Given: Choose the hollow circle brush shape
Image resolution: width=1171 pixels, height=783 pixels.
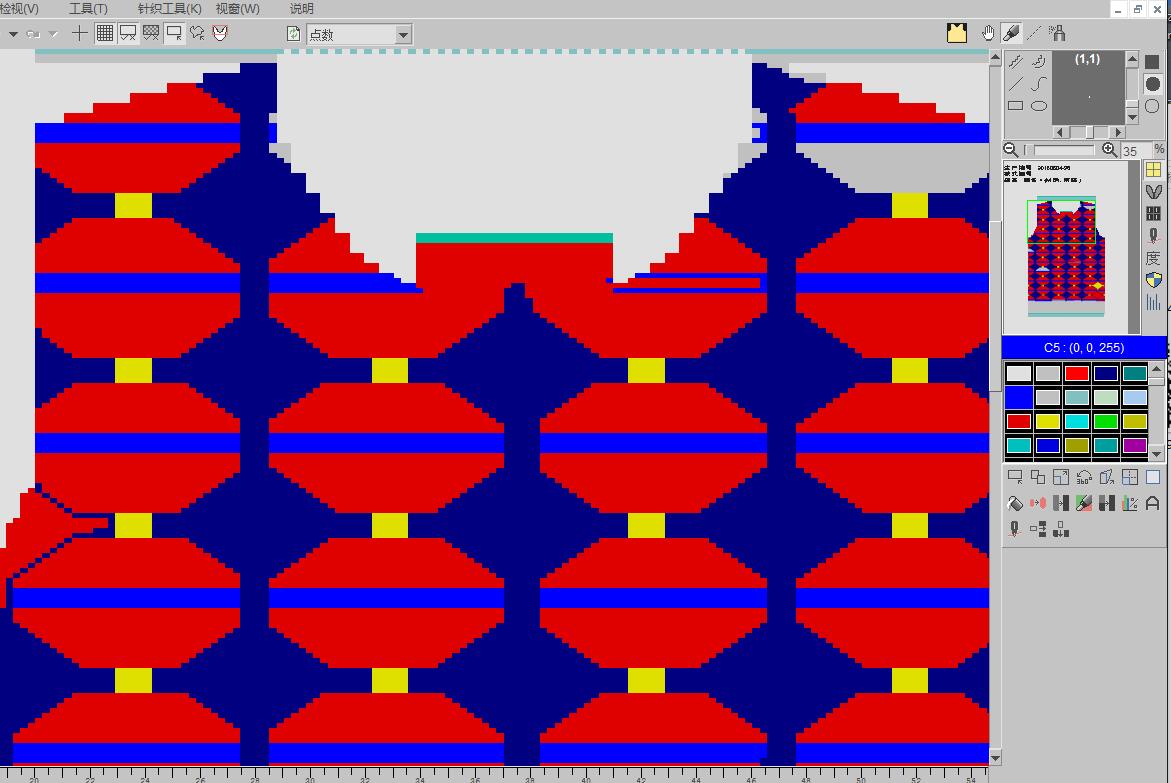Looking at the screenshot, I should tap(1152, 106).
